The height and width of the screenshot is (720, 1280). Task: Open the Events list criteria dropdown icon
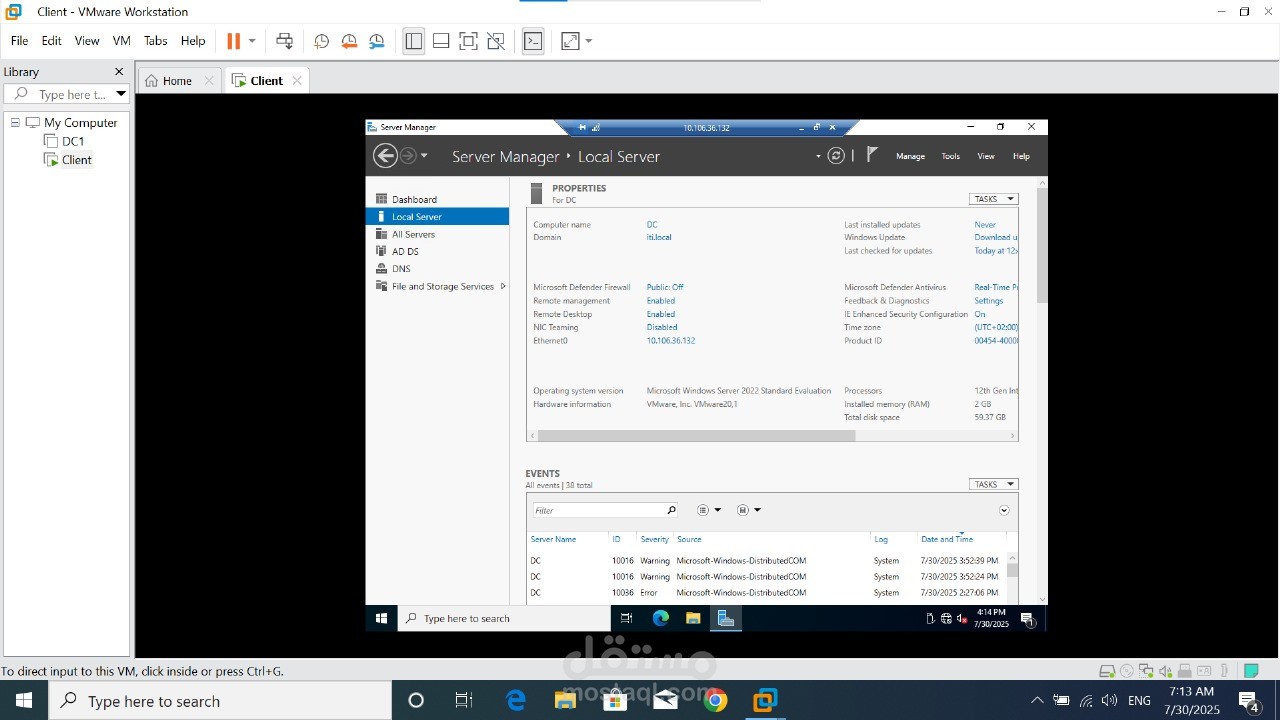click(709, 510)
